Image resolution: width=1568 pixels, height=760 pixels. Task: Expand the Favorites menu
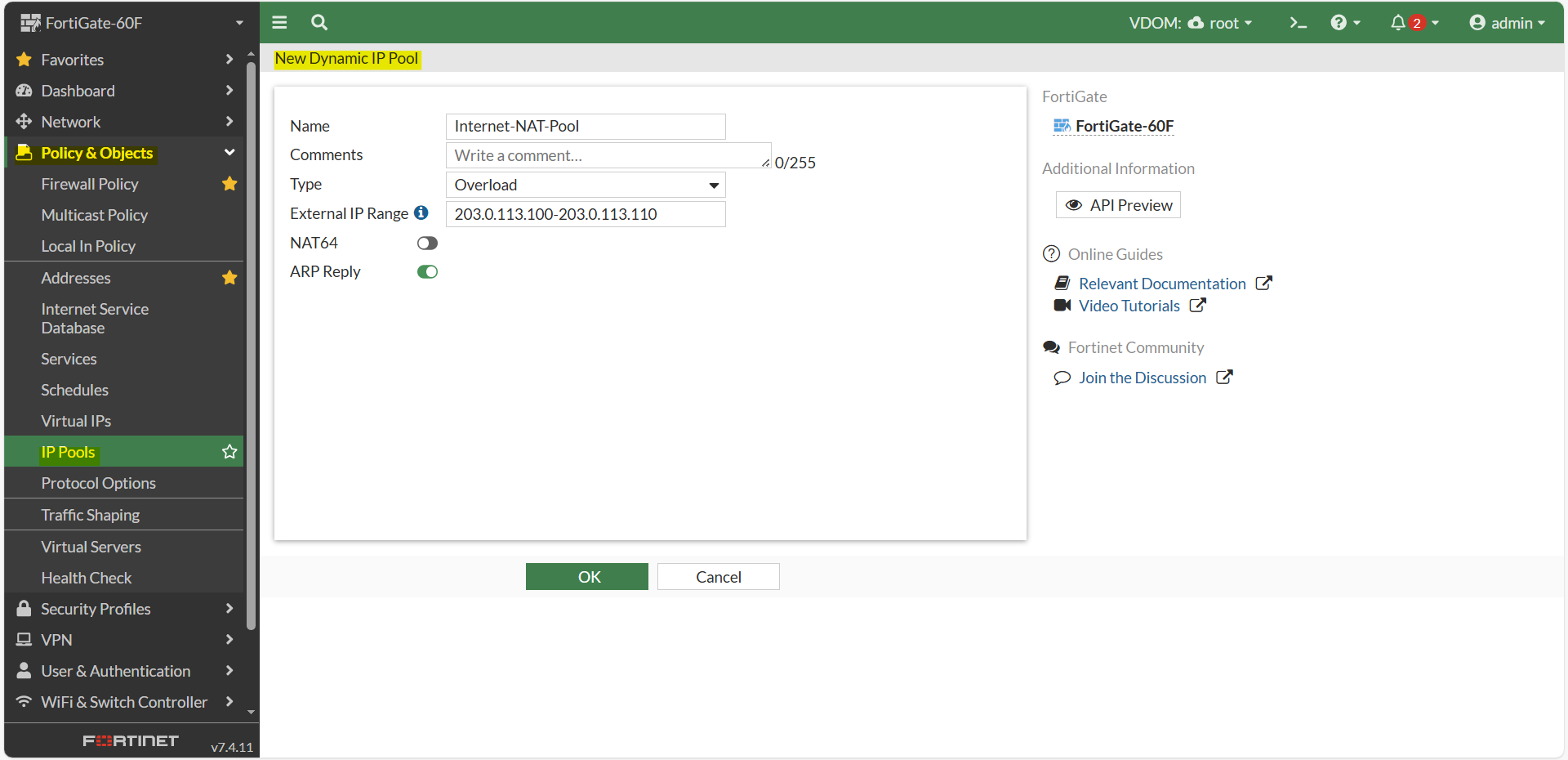[124, 60]
